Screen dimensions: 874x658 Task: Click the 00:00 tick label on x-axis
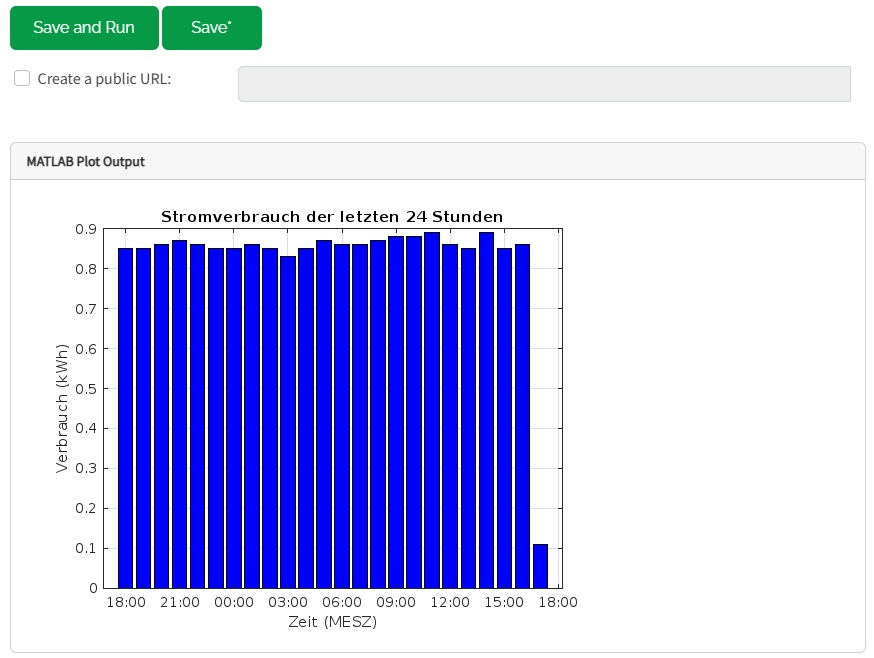tap(233, 603)
